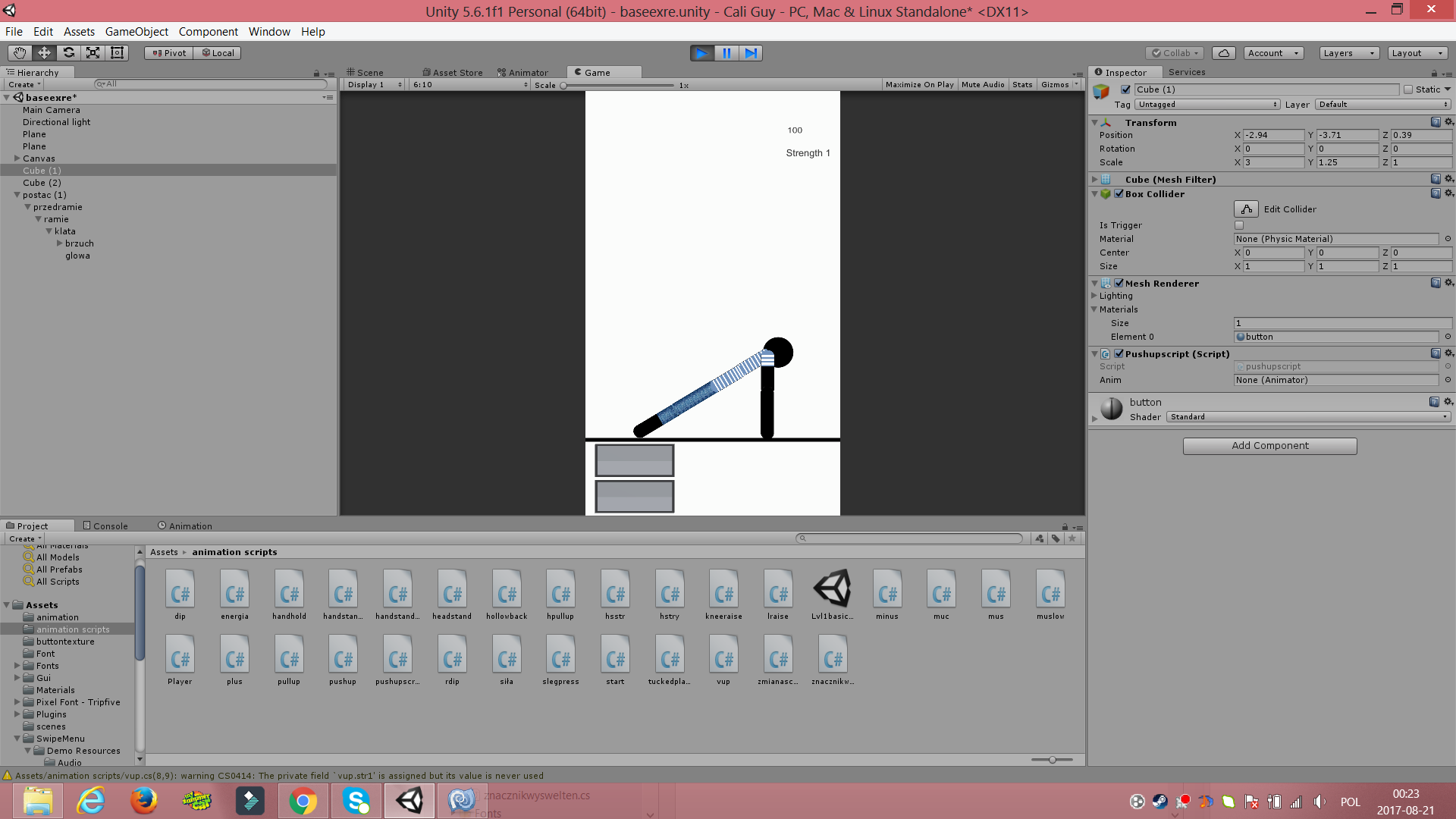Expand the Lighting section

(1094, 296)
